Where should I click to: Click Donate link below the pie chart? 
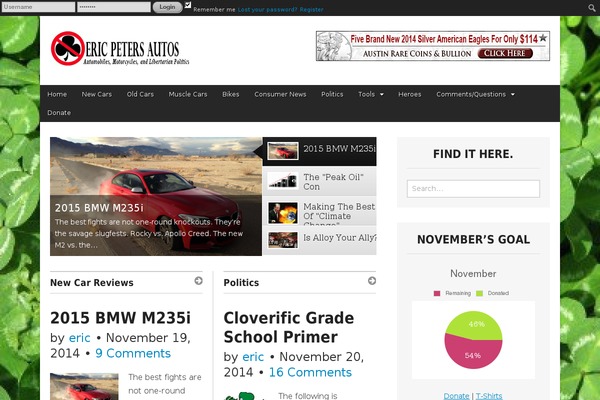click(x=456, y=396)
